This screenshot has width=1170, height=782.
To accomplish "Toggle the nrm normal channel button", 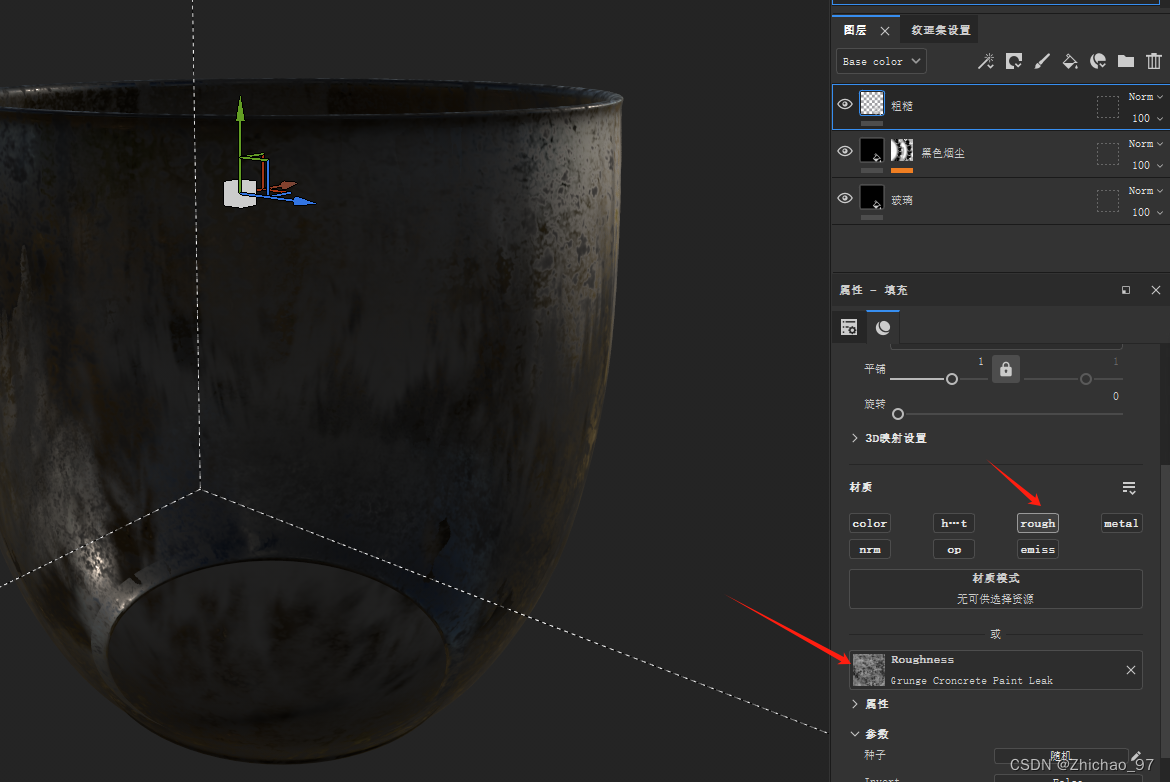I will pyautogui.click(x=870, y=549).
